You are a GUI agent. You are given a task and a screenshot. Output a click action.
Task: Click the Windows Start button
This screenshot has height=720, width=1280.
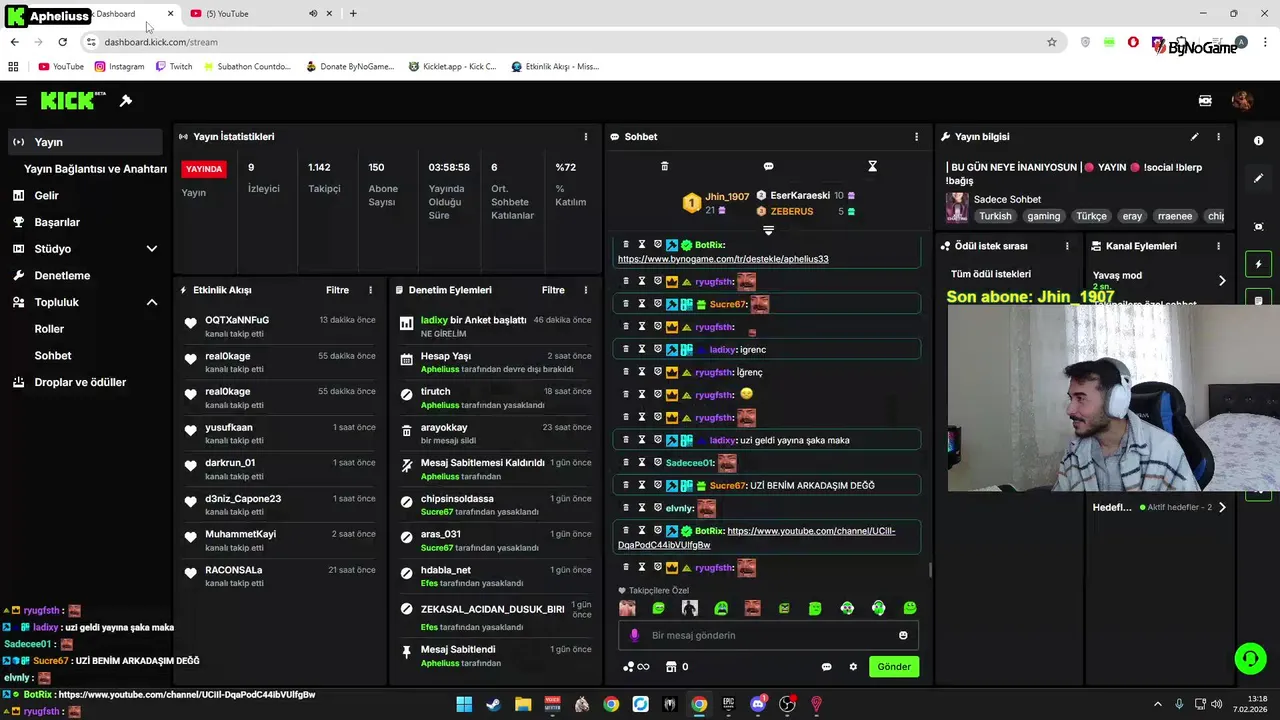(x=464, y=705)
